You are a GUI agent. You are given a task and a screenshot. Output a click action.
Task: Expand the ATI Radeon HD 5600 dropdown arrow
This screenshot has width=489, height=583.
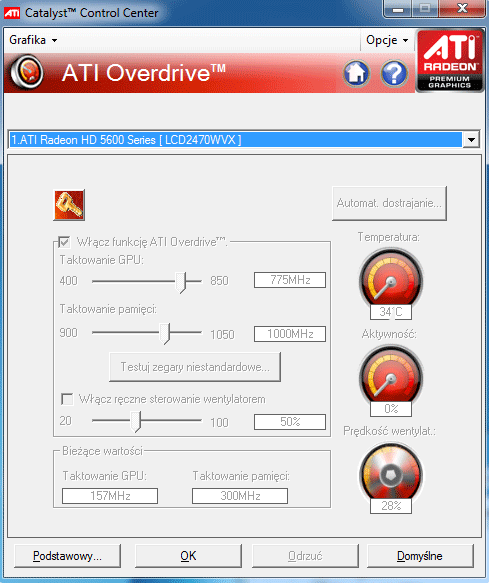[472, 140]
